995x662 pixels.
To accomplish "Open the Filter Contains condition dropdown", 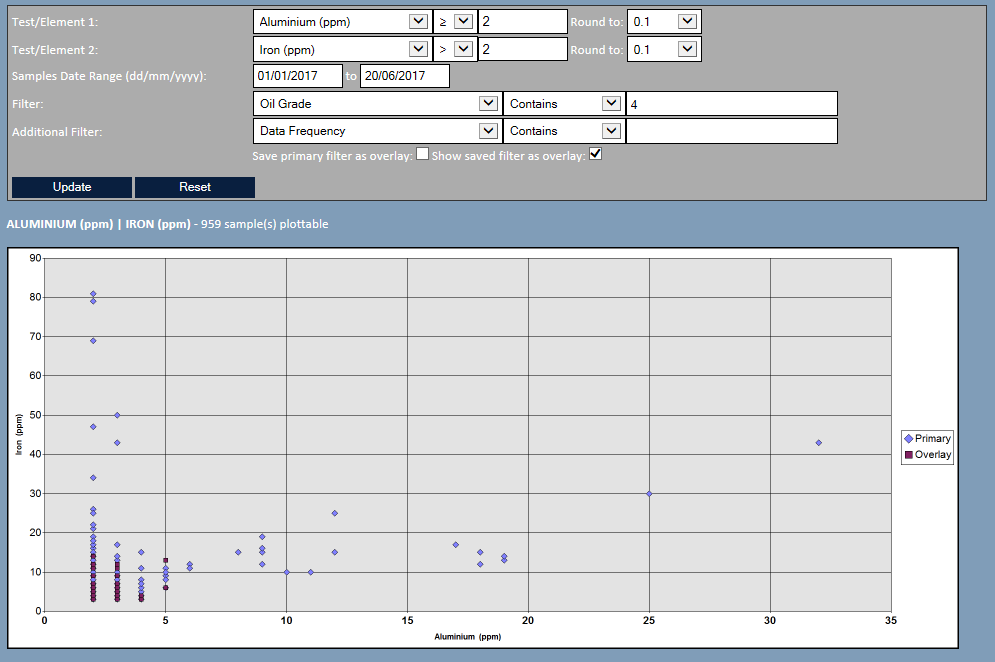I will click(x=563, y=103).
